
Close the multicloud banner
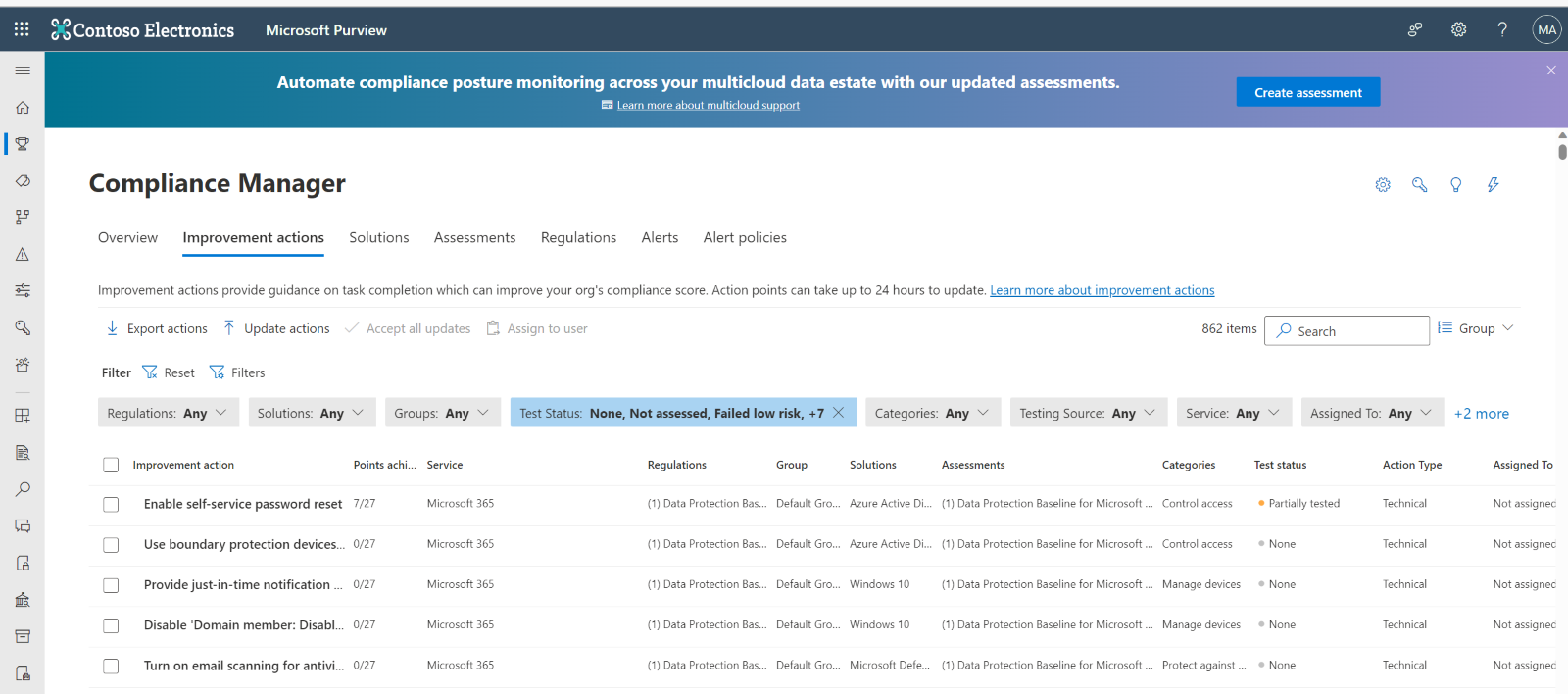click(x=1551, y=71)
